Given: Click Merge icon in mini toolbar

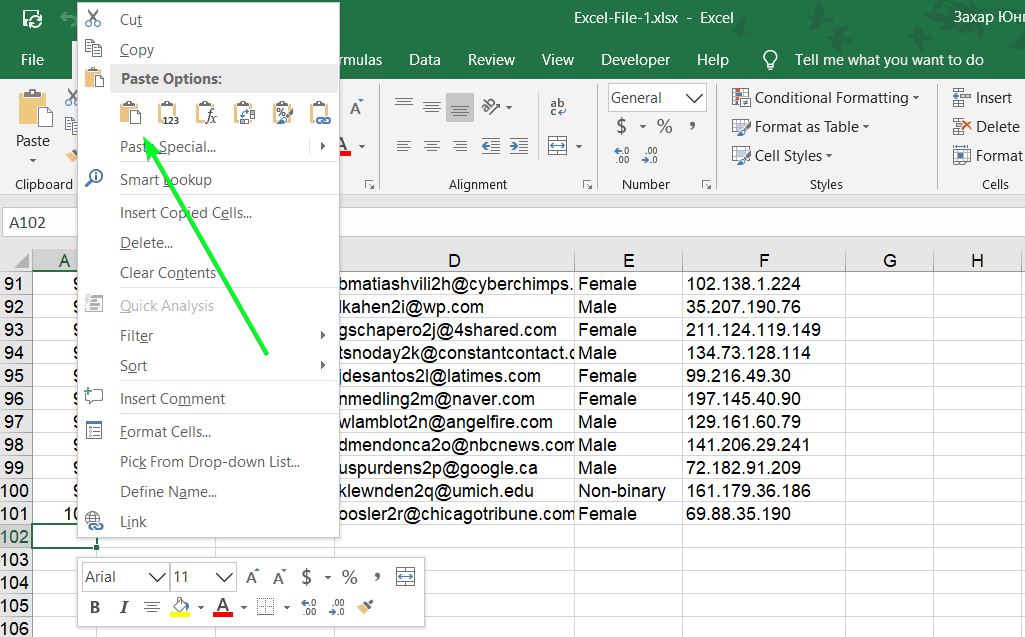Looking at the screenshot, I should coord(405,577).
